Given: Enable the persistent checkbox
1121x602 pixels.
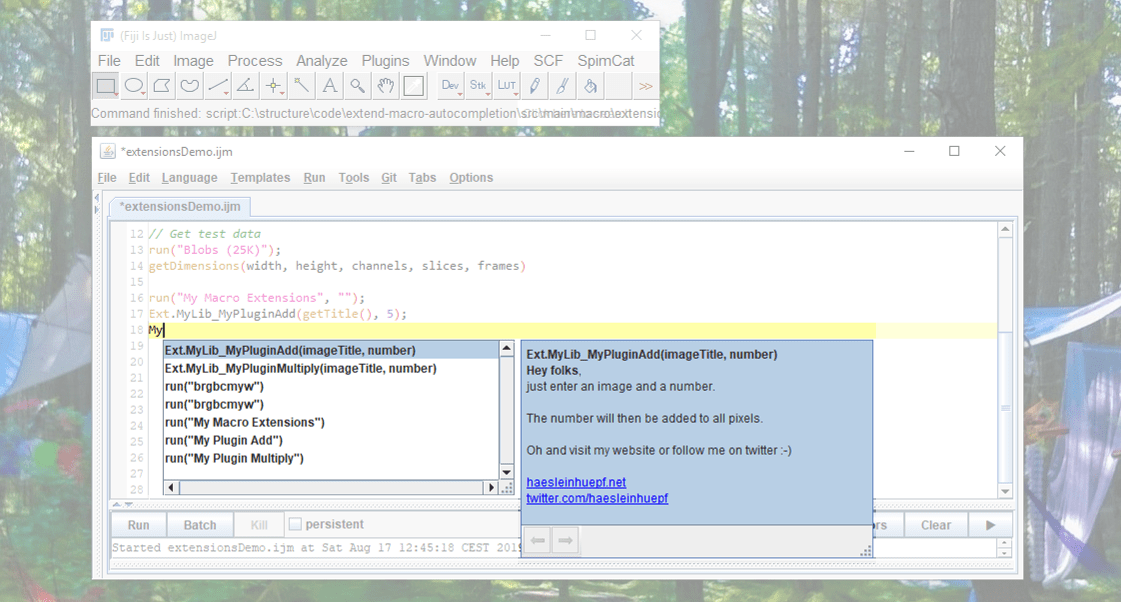Looking at the screenshot, I should click(295, 523).
